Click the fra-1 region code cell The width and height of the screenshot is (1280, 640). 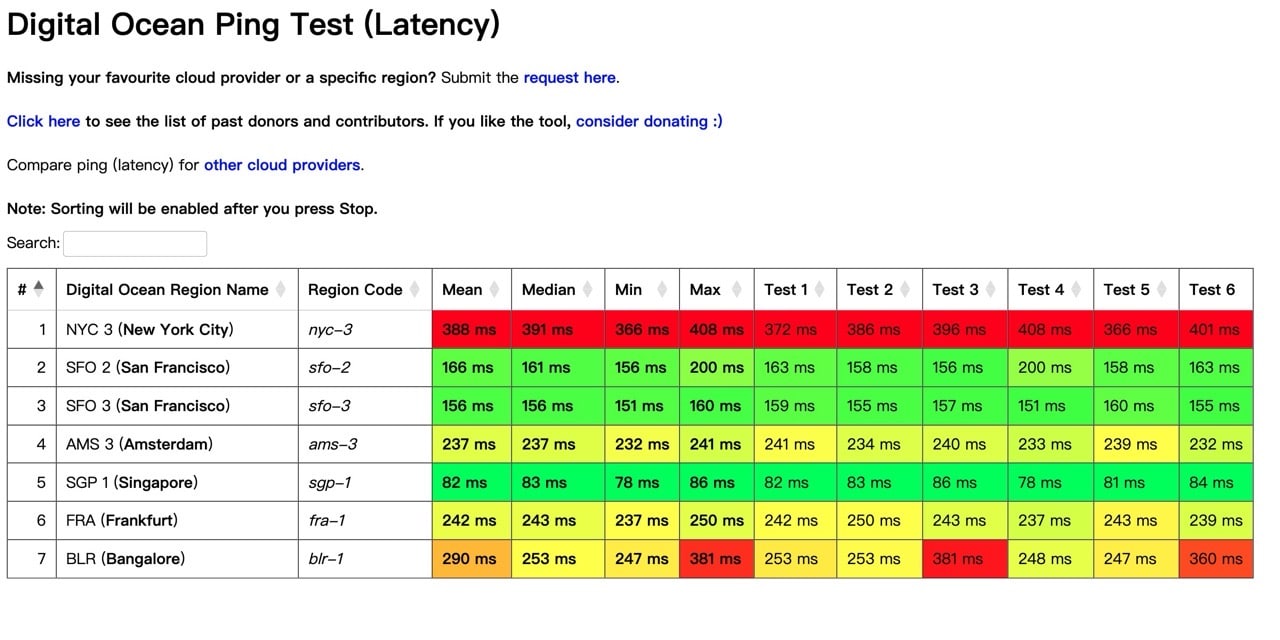[x=364, y=520]
